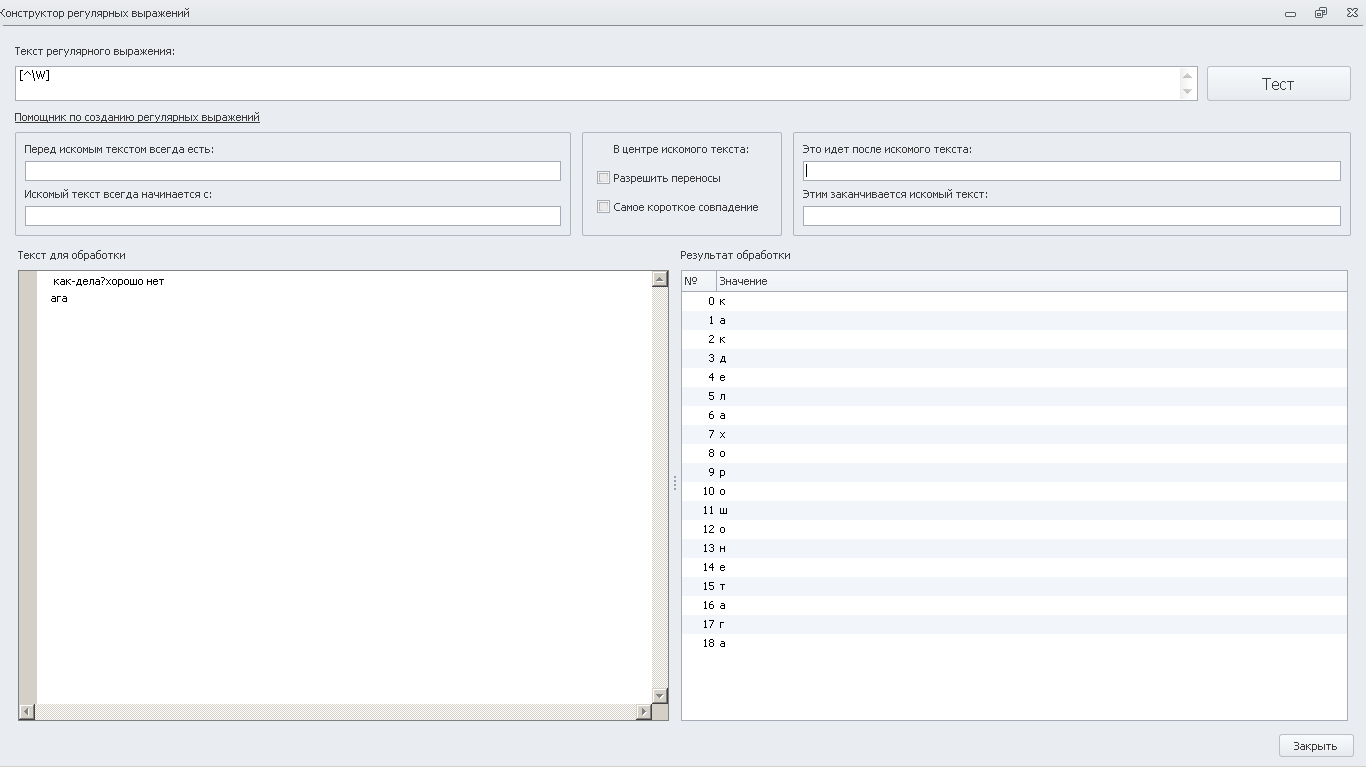Select result row 17 with value г

(1014, 624)
